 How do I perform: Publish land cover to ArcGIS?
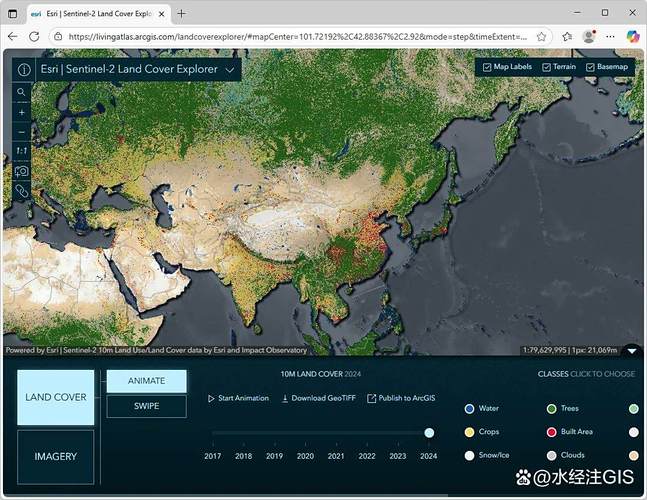point(401,398)
